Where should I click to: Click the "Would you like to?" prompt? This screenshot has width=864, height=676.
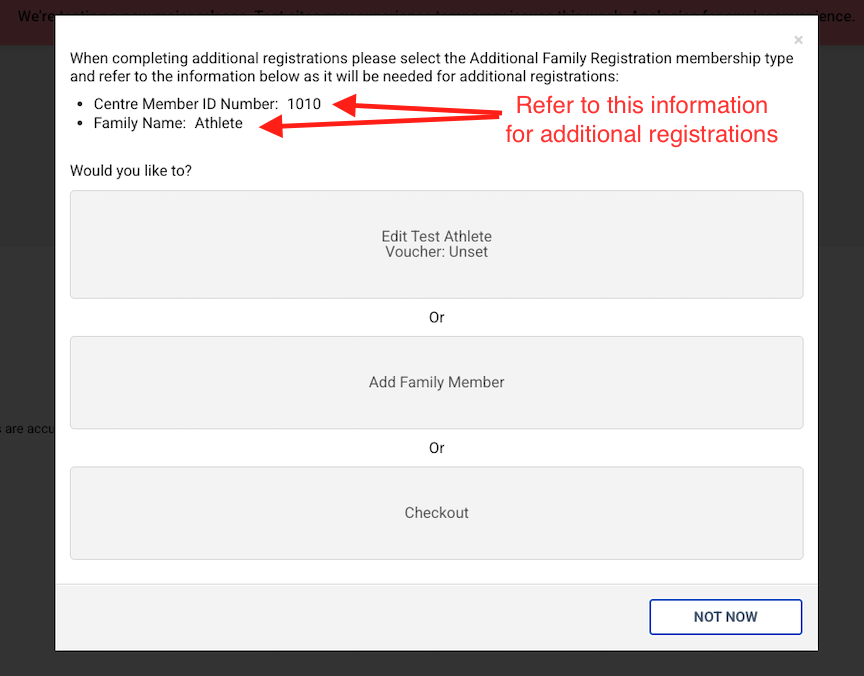click(131, 171)
